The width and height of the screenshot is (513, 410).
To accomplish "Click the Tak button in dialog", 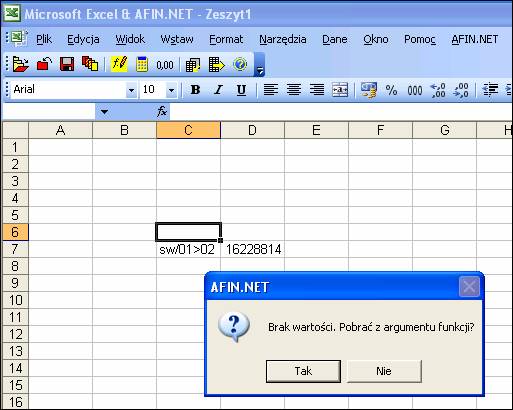I will tap(303, 371).
